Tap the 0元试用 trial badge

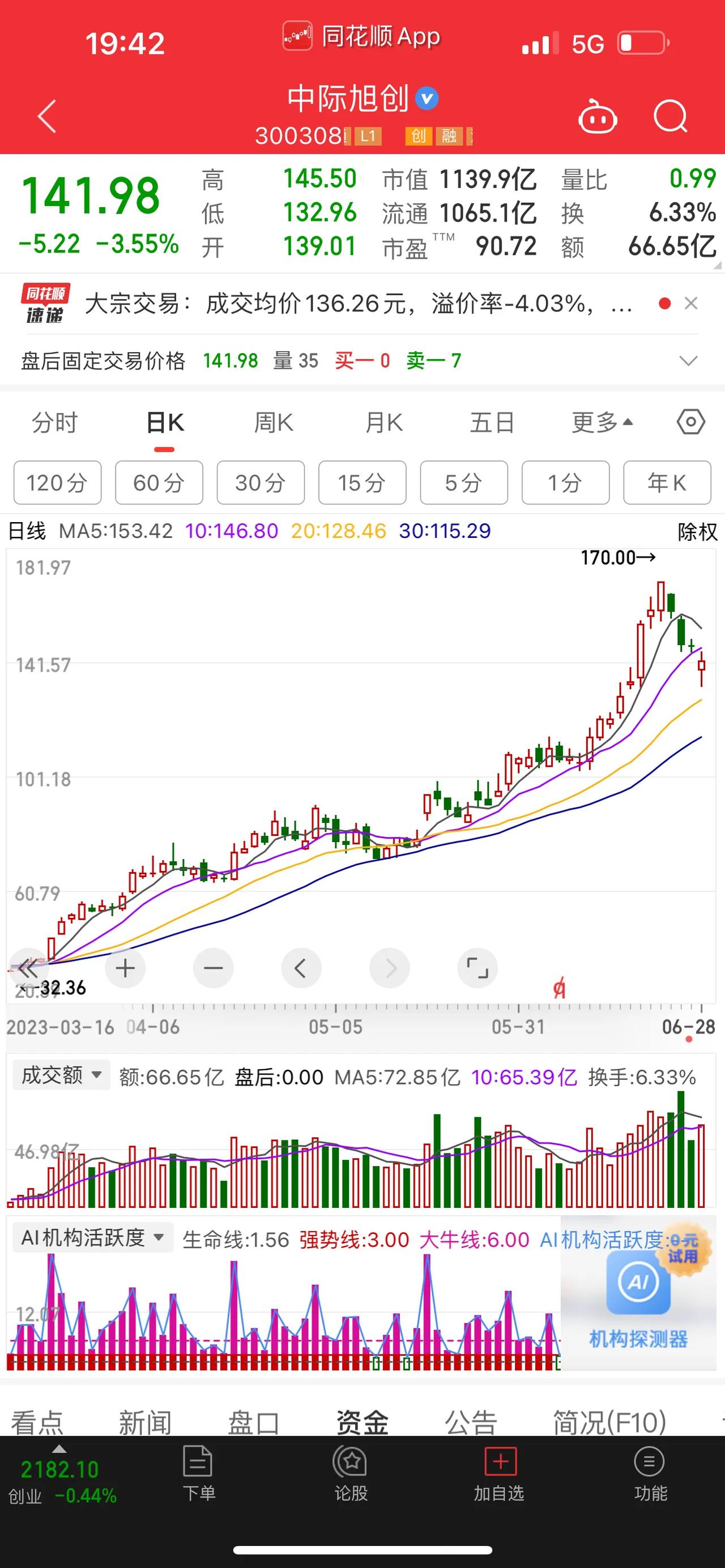[x=684, y=1249]
